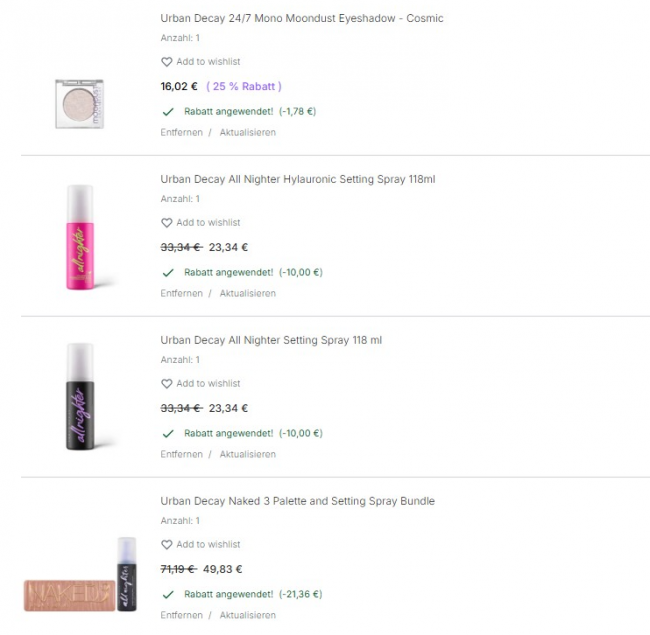This screenshot has width=650, height=635.
Task: Open Naked 3 Palette and Setting Spray Bundle title
Action: (x=297, y=501)
